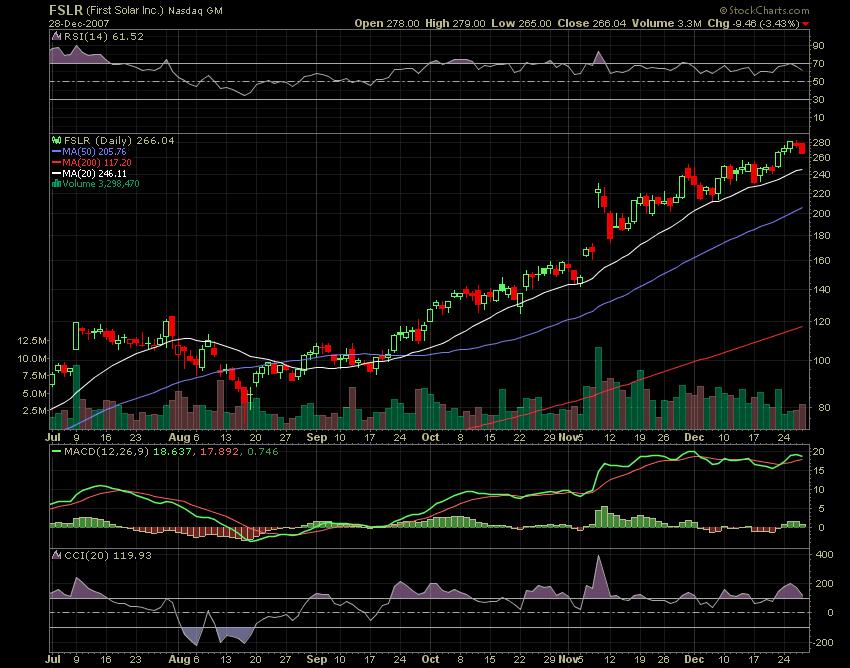This screenshot has height=668, width=850.
Task: Click the Sep label under the volume bars
Action: [317, 438]
